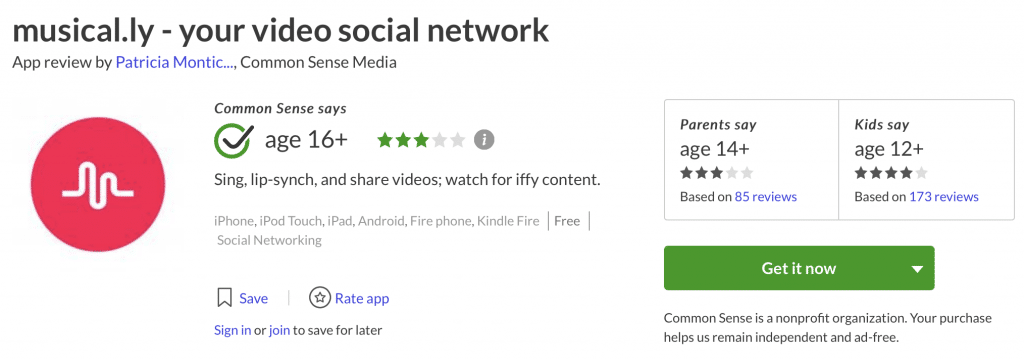Click the Kids say gray star rating
Screen dimensions: 1024x360
tap(891, 173)
